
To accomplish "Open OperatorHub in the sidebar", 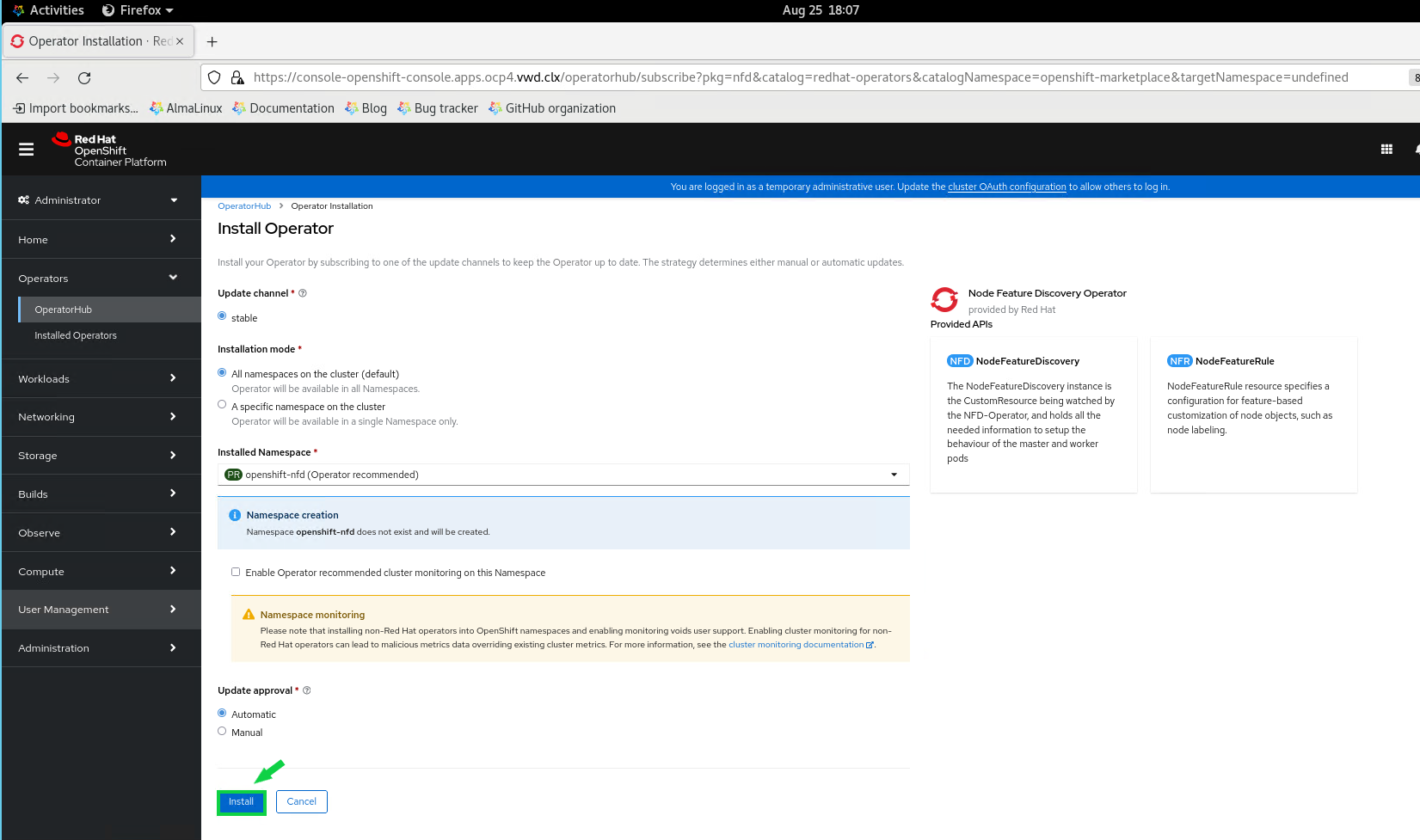I will click(x=109, y=310).
